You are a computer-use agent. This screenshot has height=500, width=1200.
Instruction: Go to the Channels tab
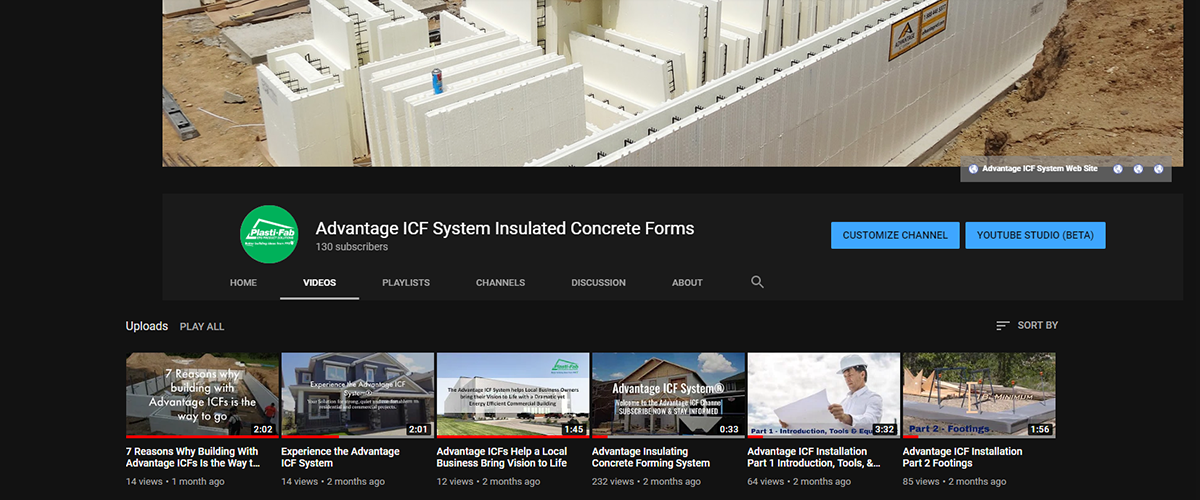click(500, 283)
